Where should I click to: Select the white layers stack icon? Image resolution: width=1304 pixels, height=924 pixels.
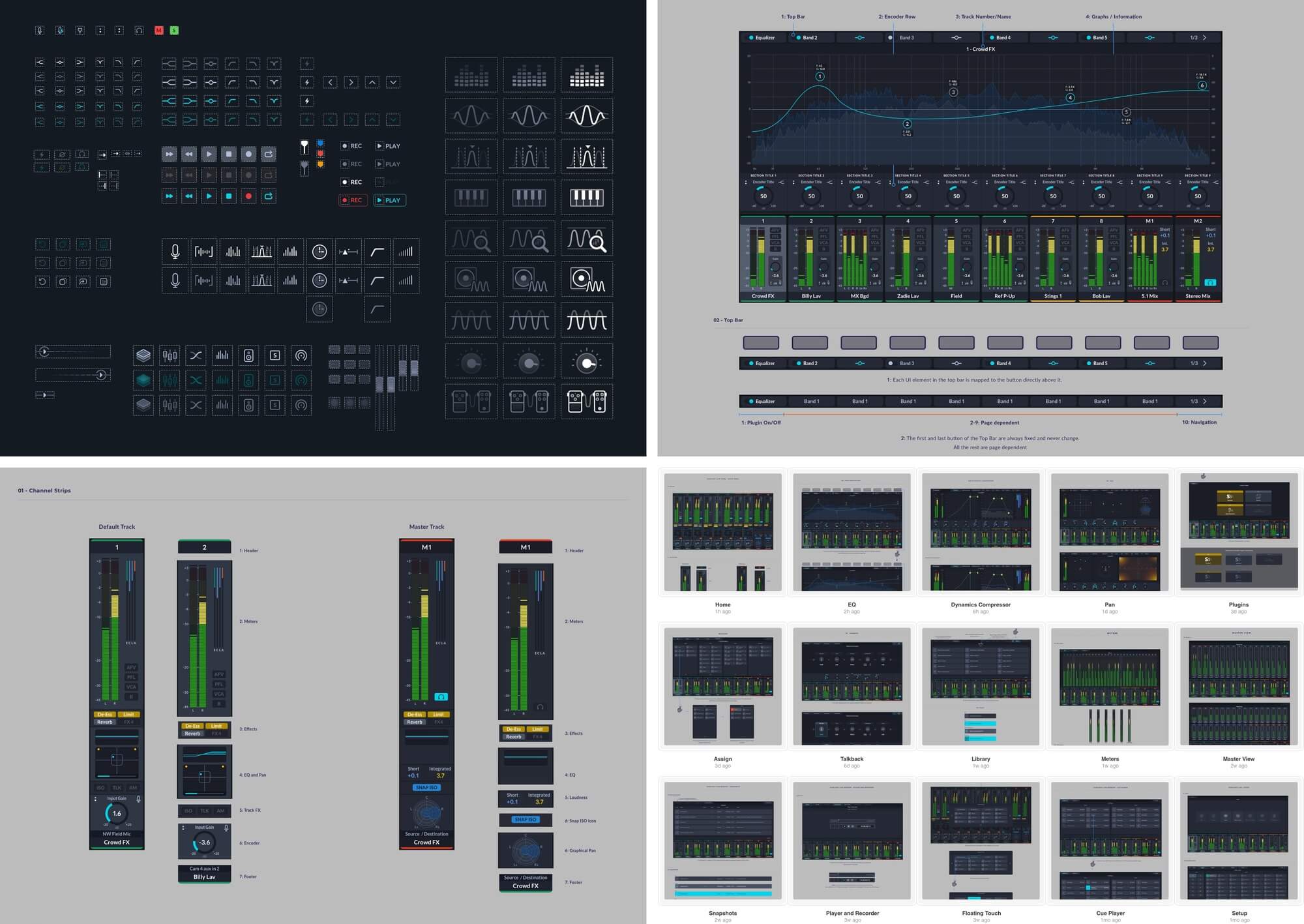(143, 355)
